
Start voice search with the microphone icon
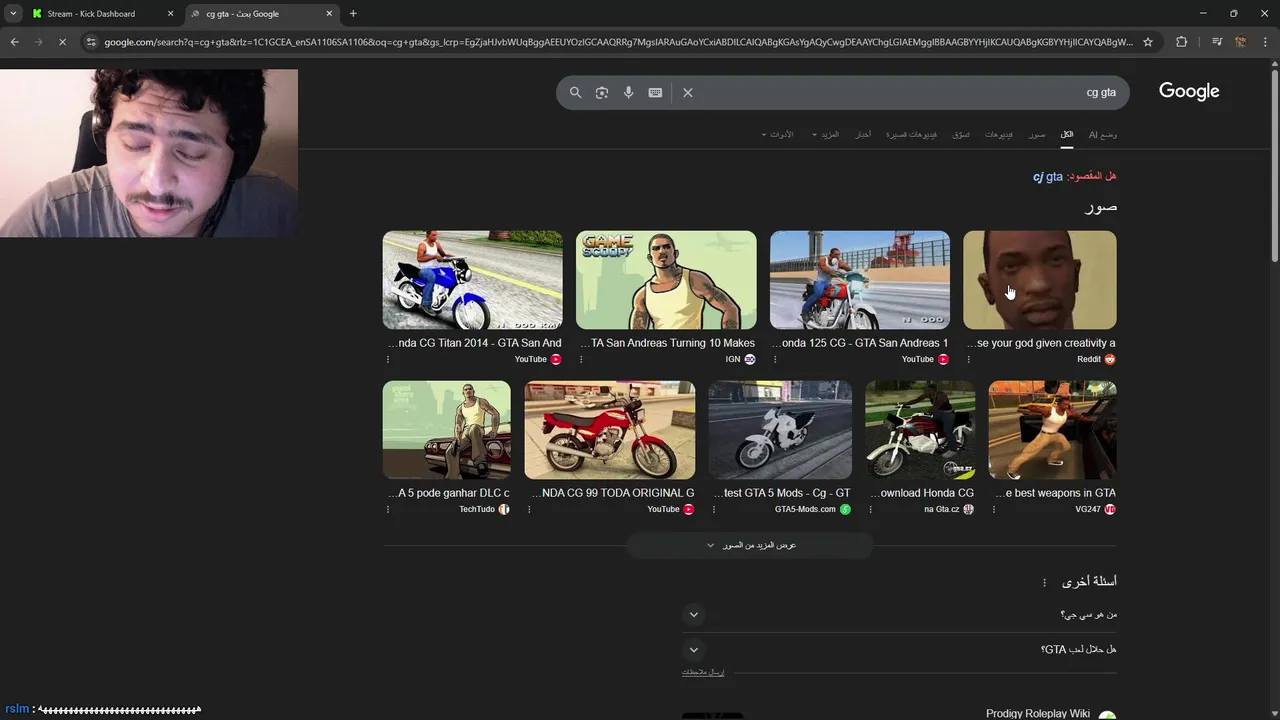(x=628, y=92)
